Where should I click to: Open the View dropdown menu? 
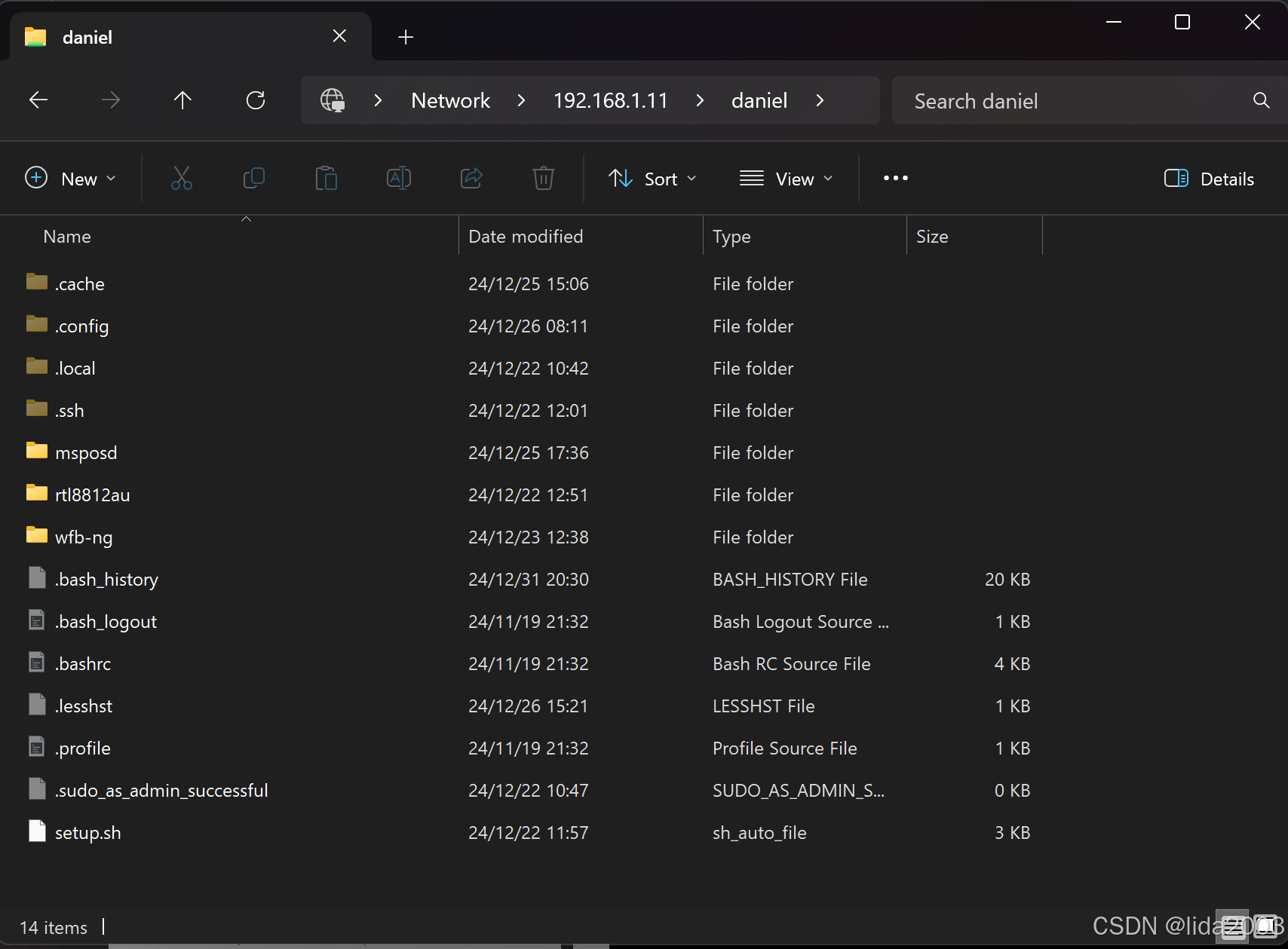[786, 179]
